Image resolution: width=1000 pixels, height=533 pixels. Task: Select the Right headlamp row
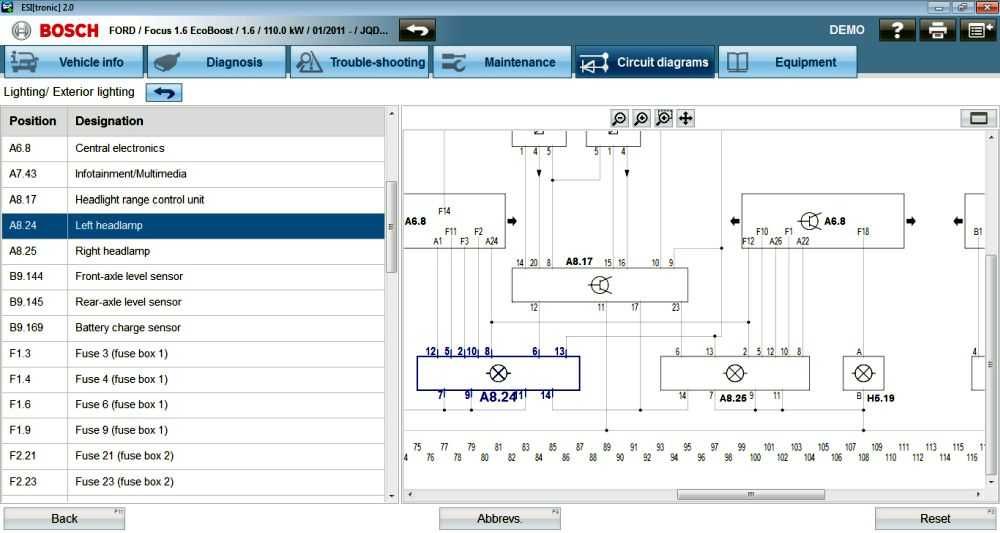(x=193, y=251)
